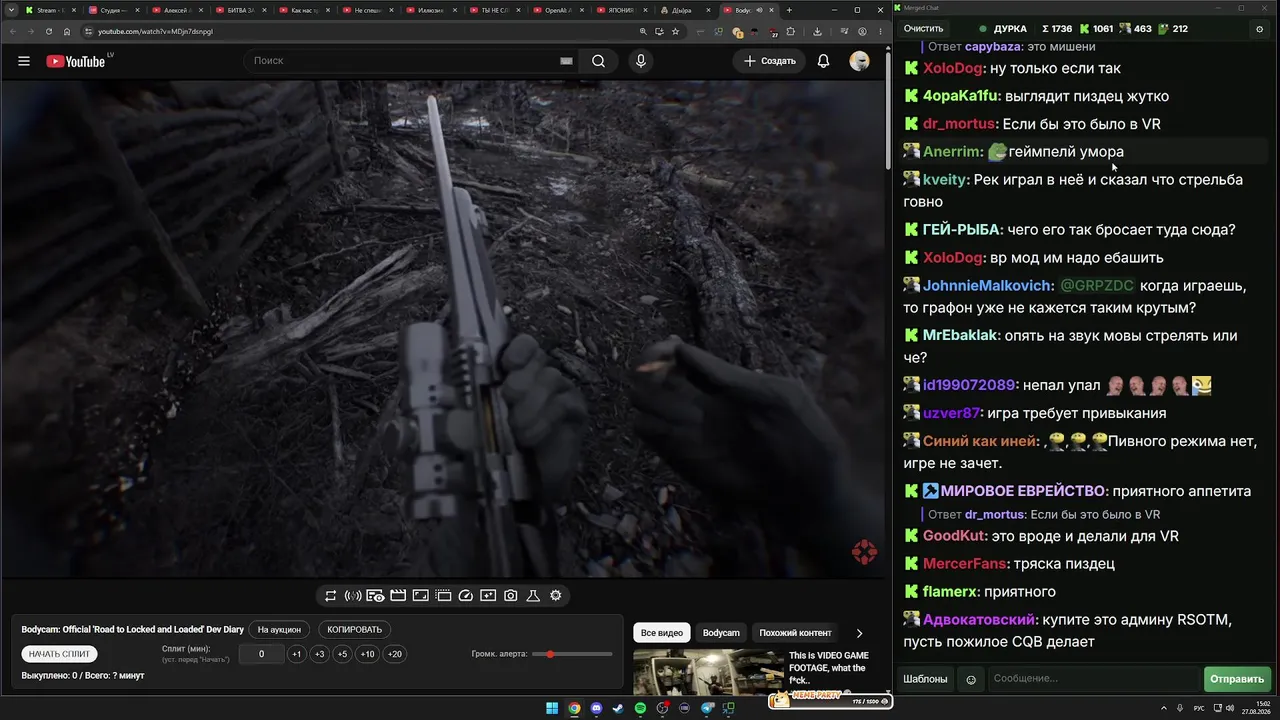Open Steam from the taskbar
The height and width of the screenshot is (720, 1280).
619,709
